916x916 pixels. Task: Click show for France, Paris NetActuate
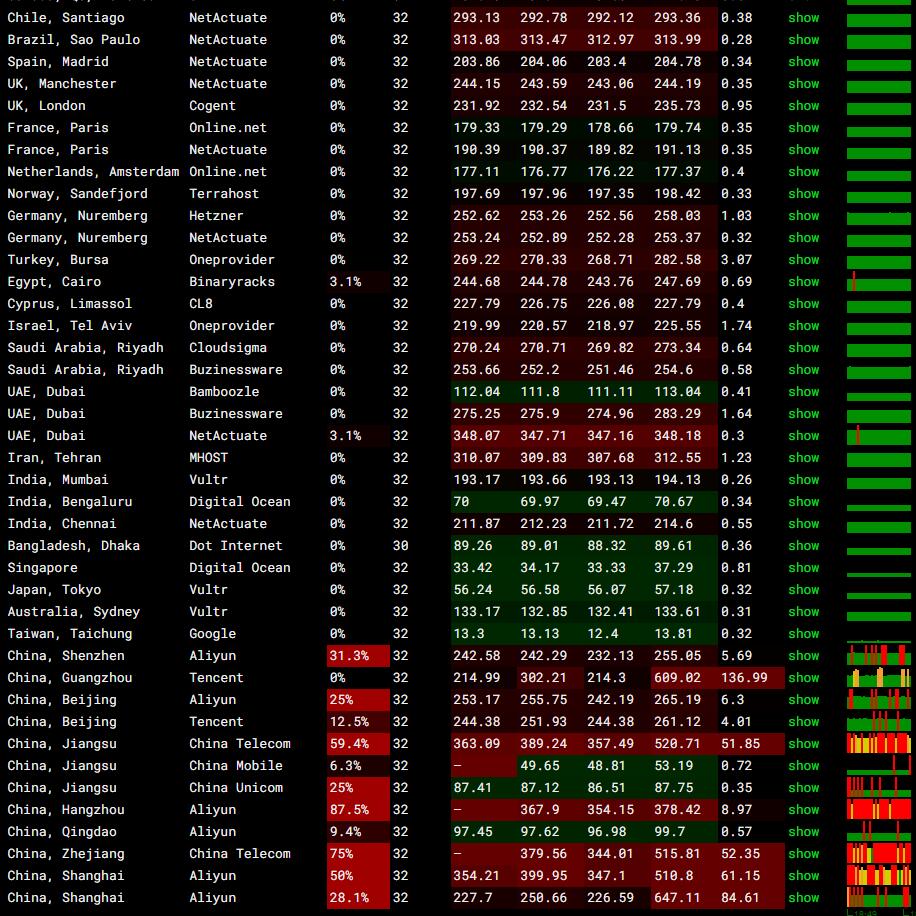(x=803, y=150)
